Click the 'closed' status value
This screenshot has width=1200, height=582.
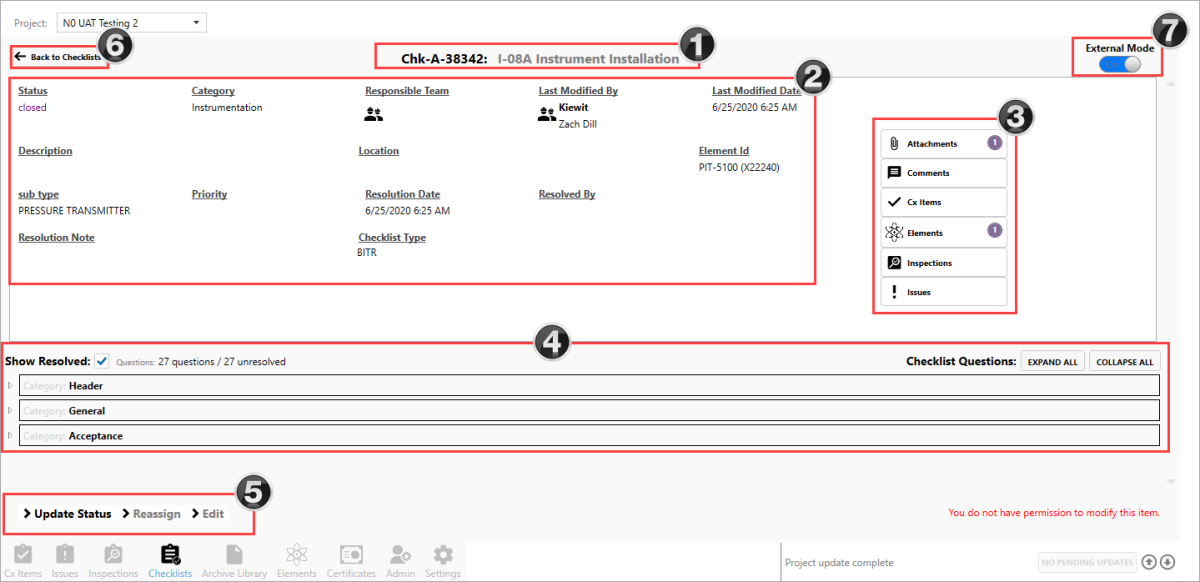32,107
